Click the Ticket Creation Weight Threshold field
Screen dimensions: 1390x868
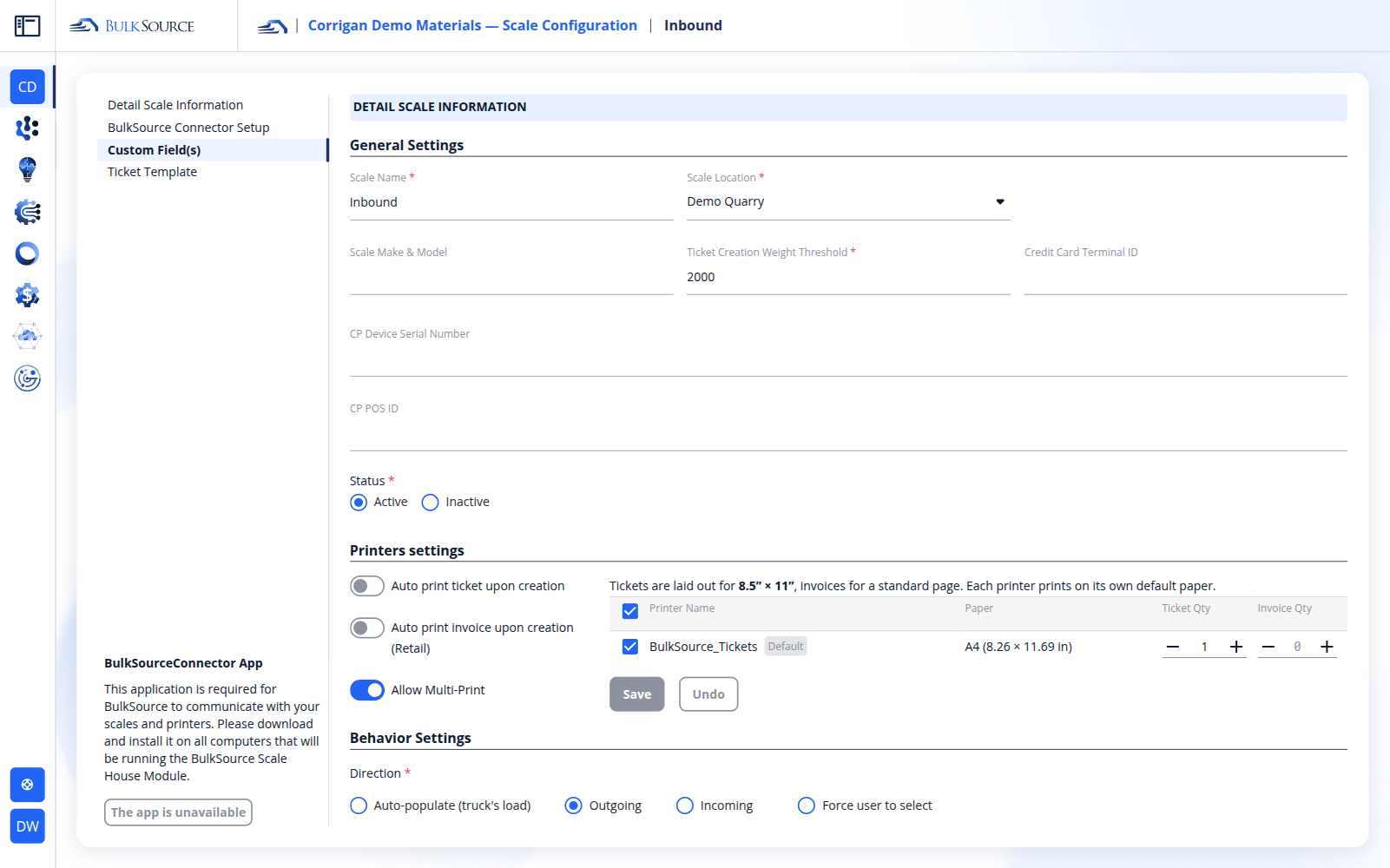point(848,277)
